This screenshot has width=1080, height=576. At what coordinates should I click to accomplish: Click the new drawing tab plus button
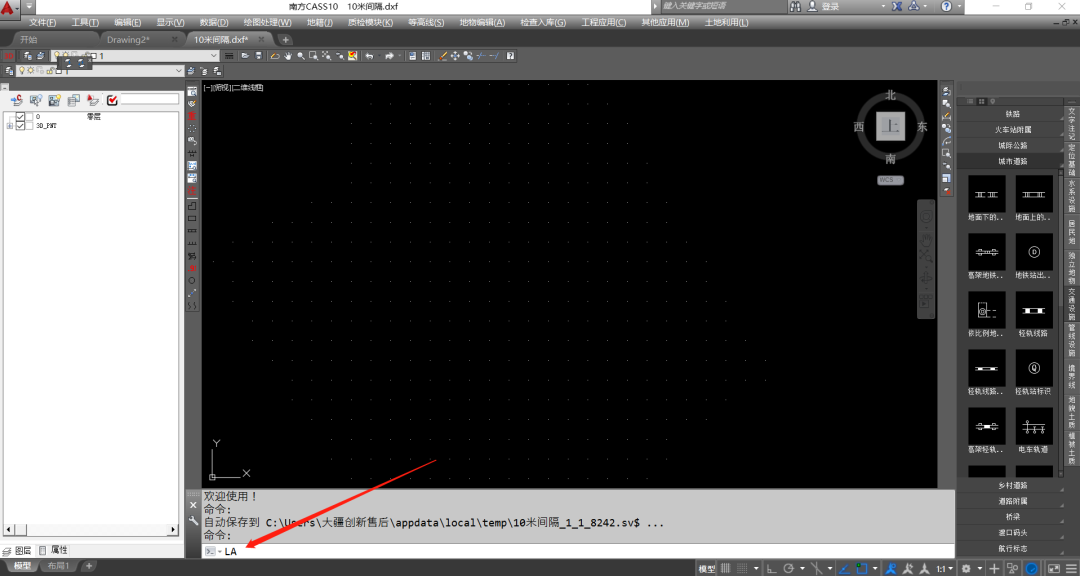(285, 39)
